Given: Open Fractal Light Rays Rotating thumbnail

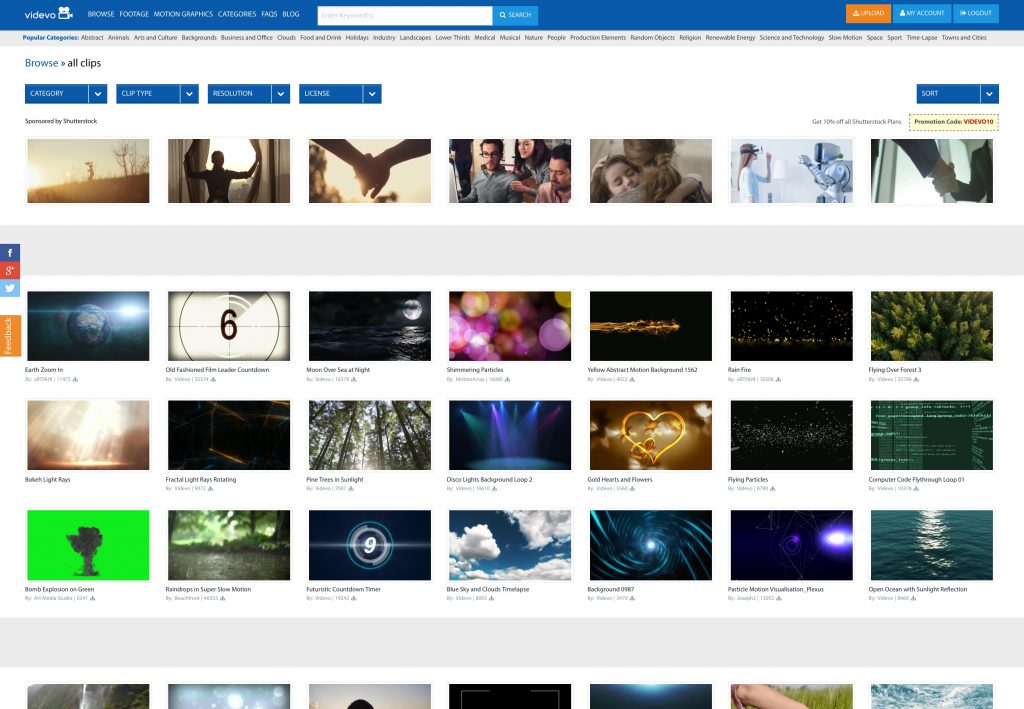Looking at the screenshot, I should 229,435.
